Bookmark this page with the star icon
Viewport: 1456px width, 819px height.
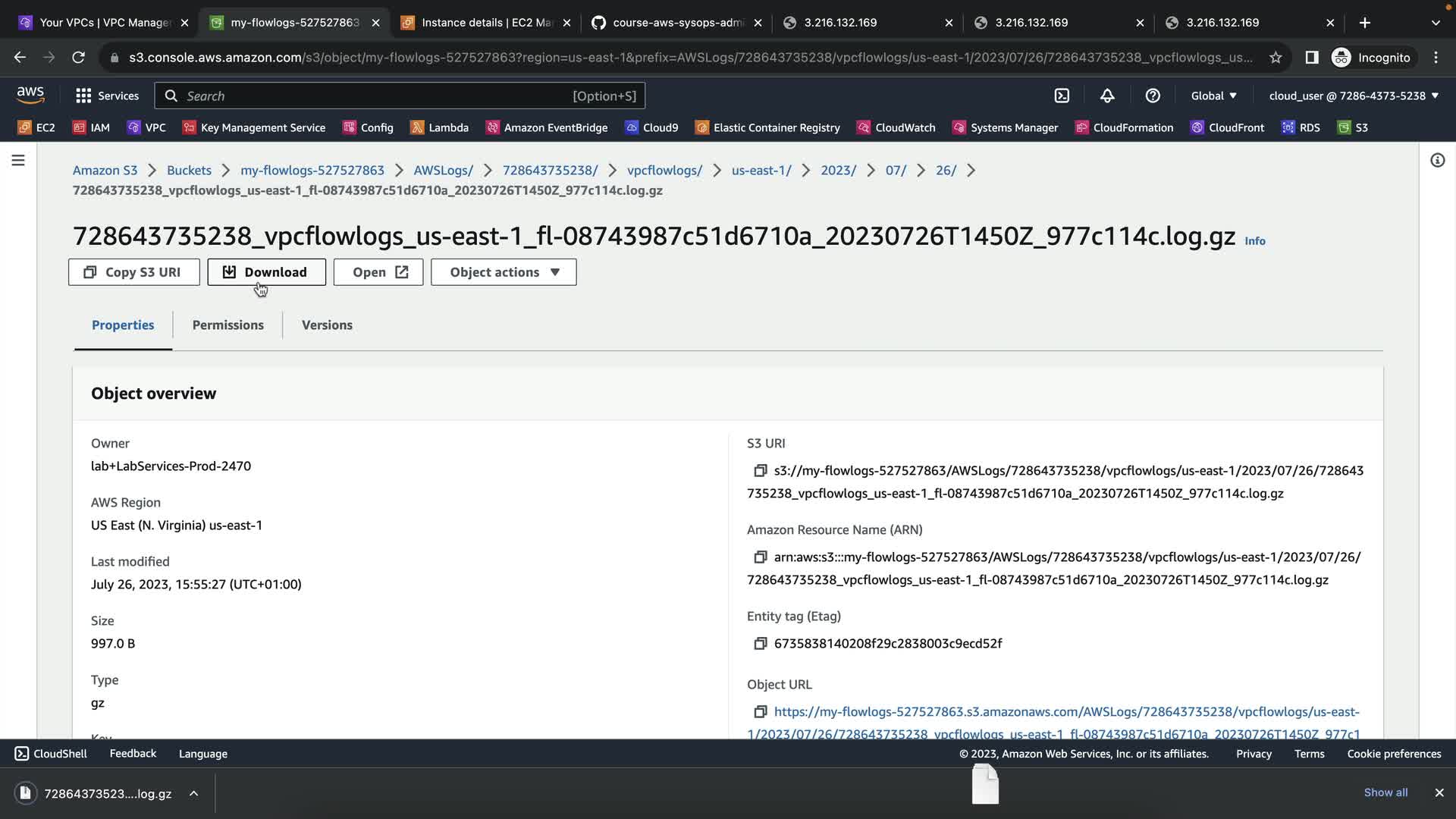click(x=1276, y=58)
